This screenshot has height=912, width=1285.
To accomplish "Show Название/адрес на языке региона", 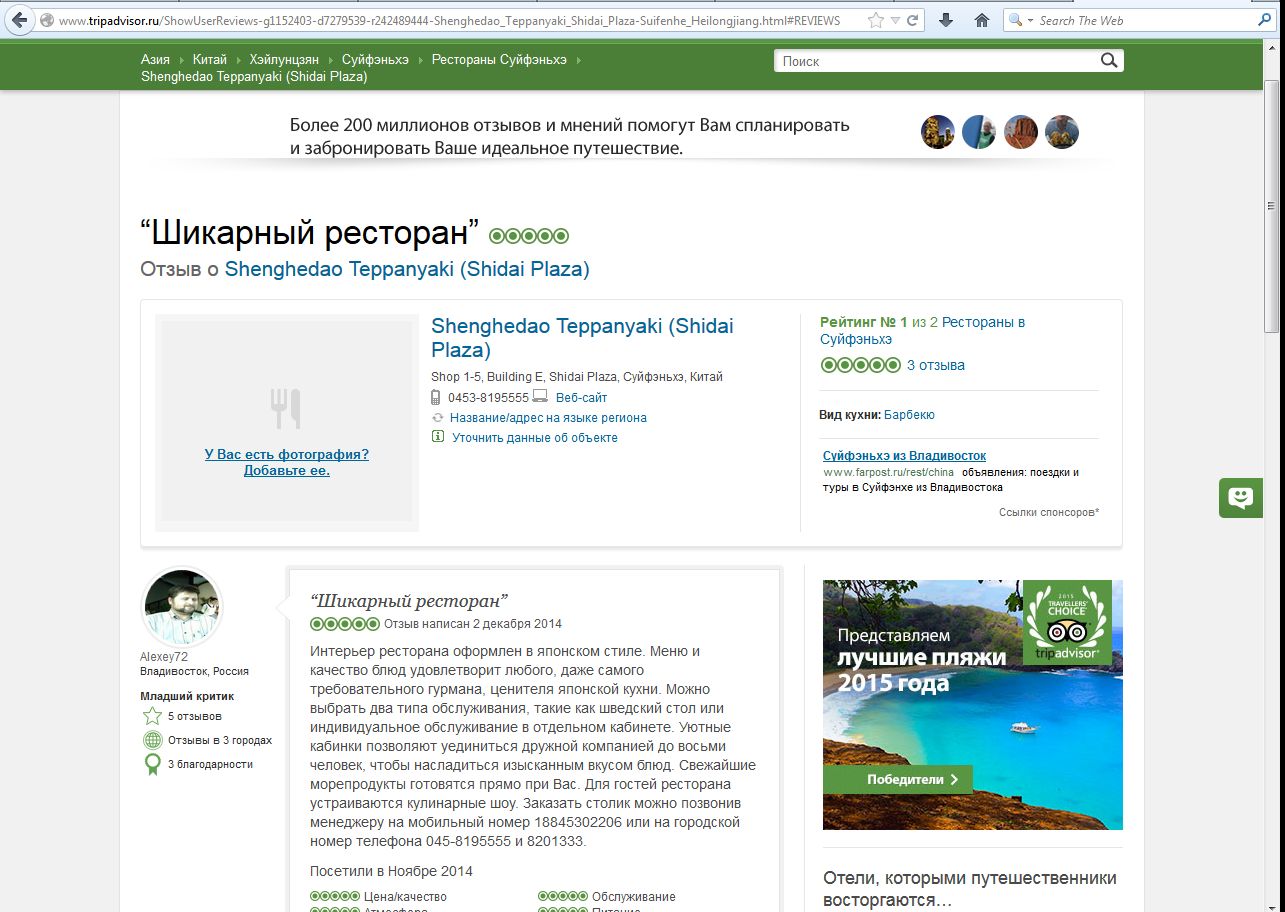I will 548,417.
